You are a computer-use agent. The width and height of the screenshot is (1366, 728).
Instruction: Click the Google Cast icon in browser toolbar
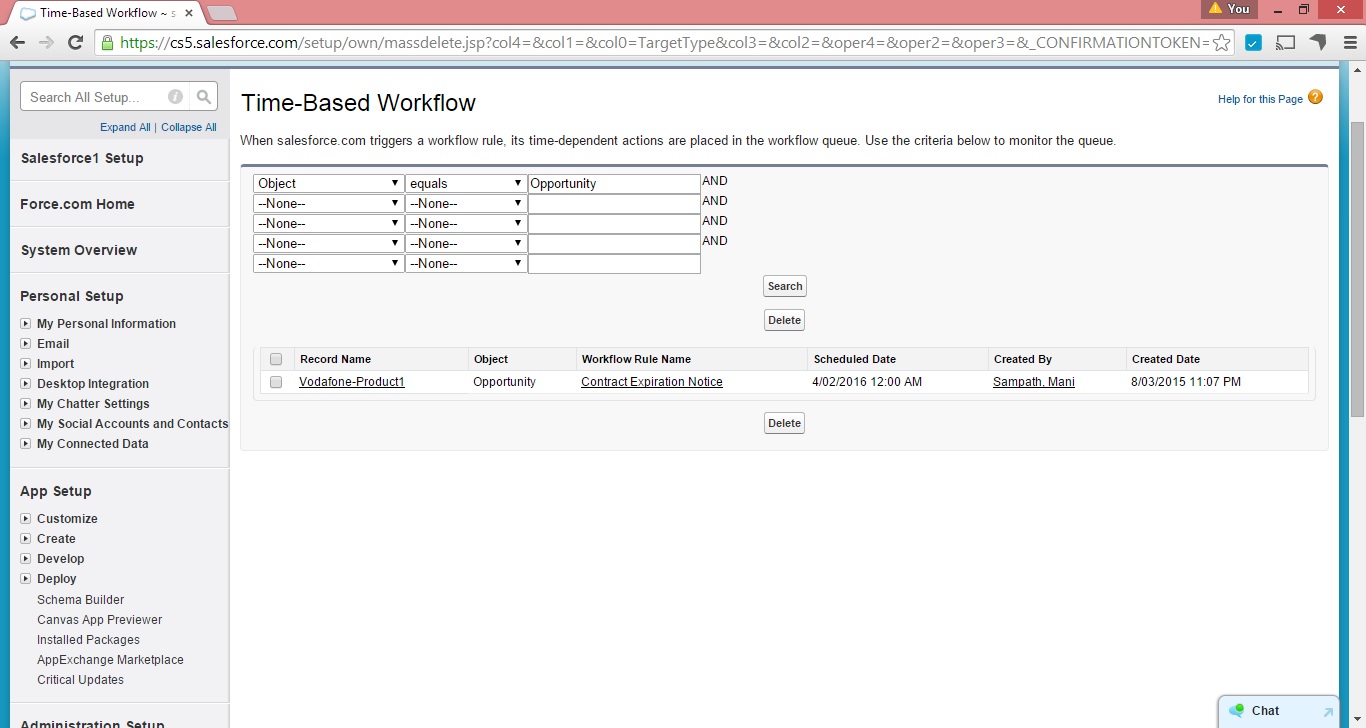1286,43
